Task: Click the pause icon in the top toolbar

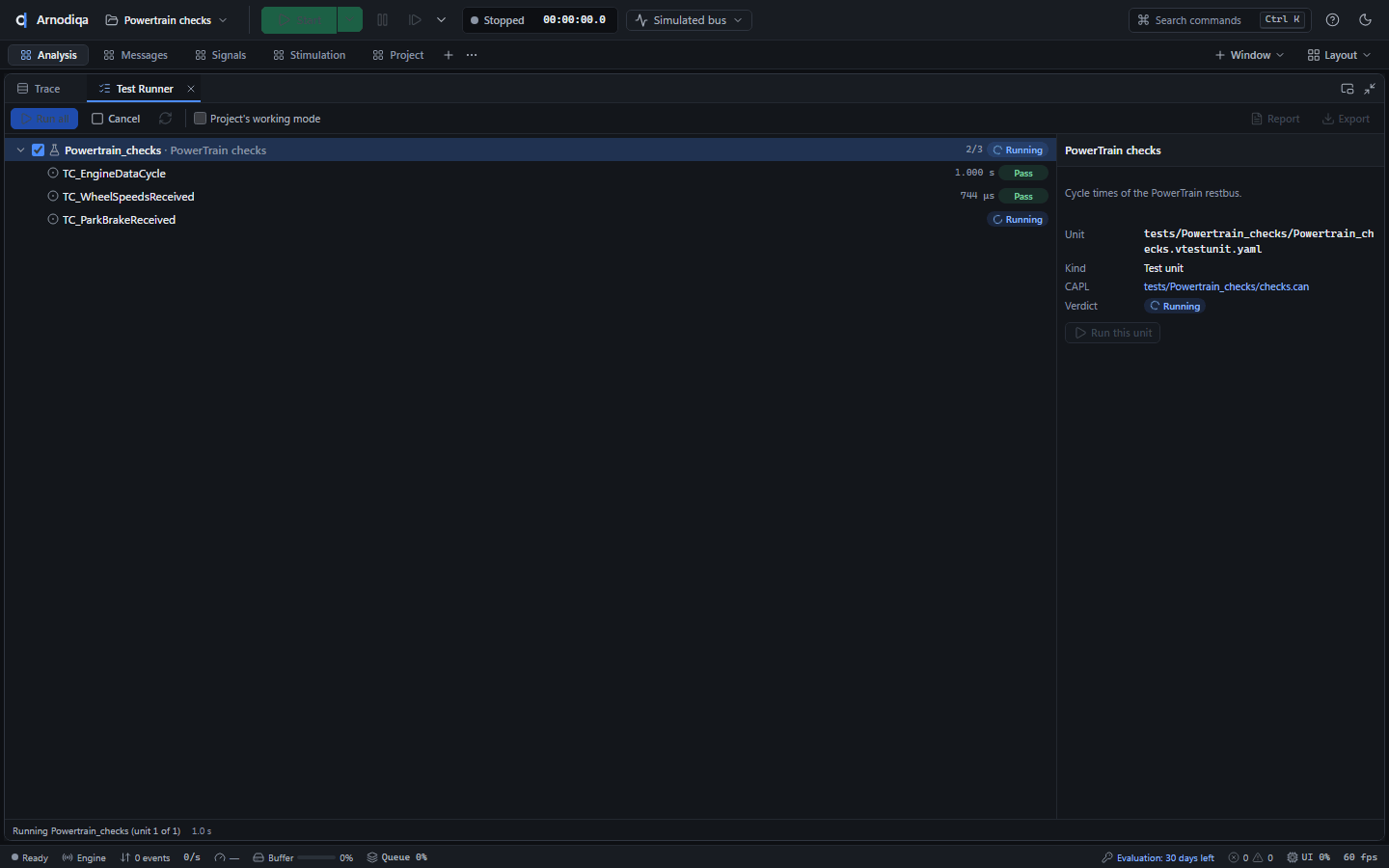Action: pyautogui.click(x=382, y=20)
